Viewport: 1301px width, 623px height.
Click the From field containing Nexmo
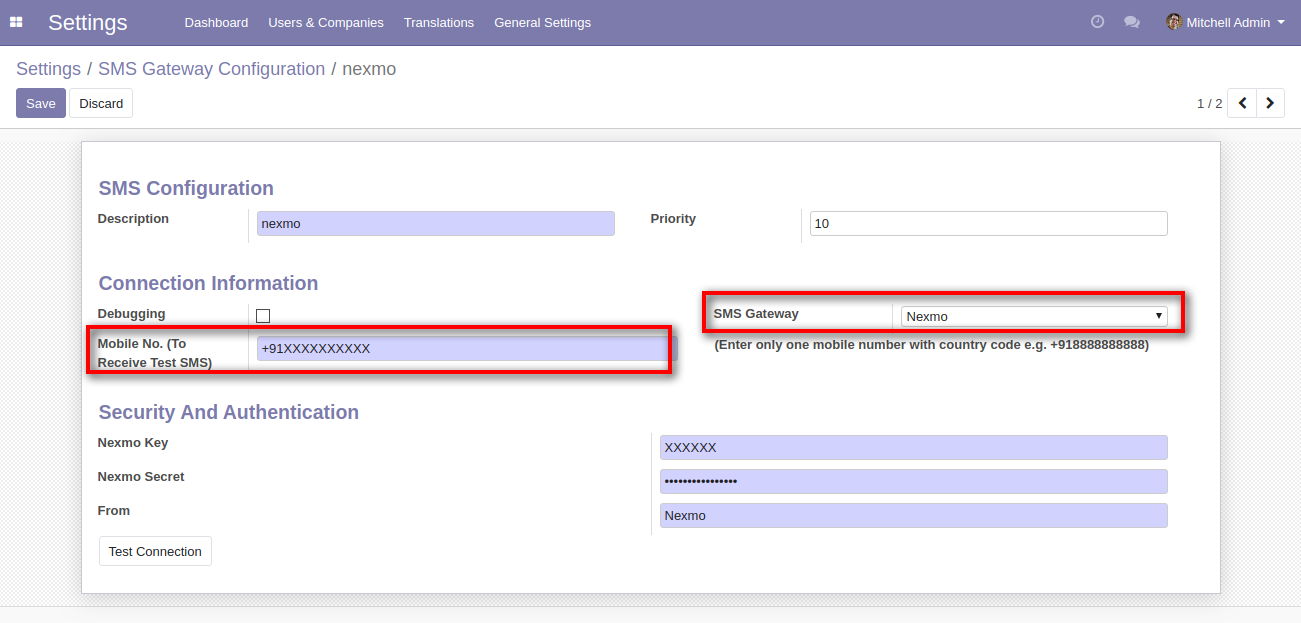point(913,516)
